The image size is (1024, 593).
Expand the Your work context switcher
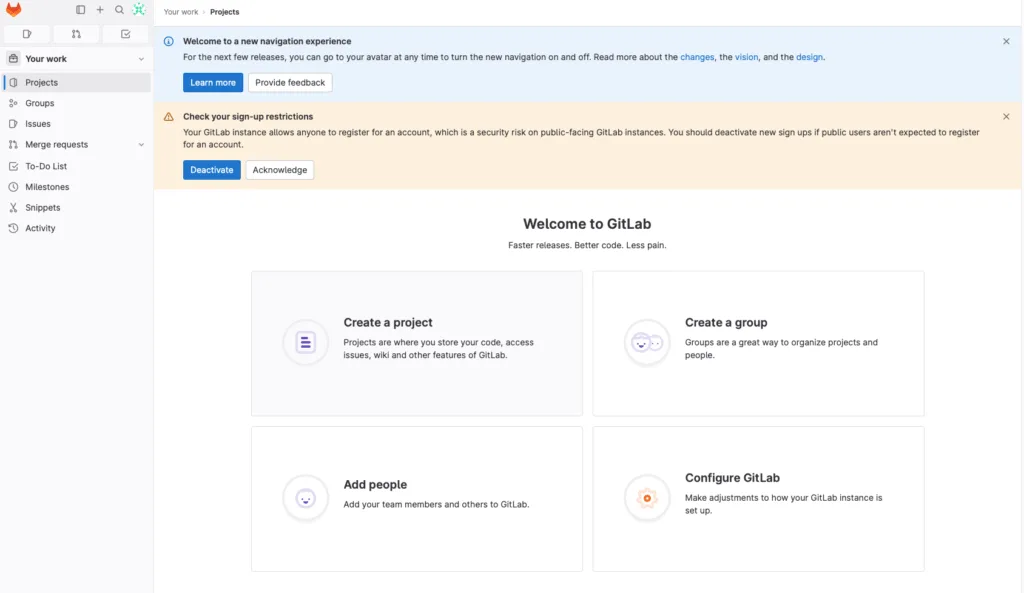[77, 59]
